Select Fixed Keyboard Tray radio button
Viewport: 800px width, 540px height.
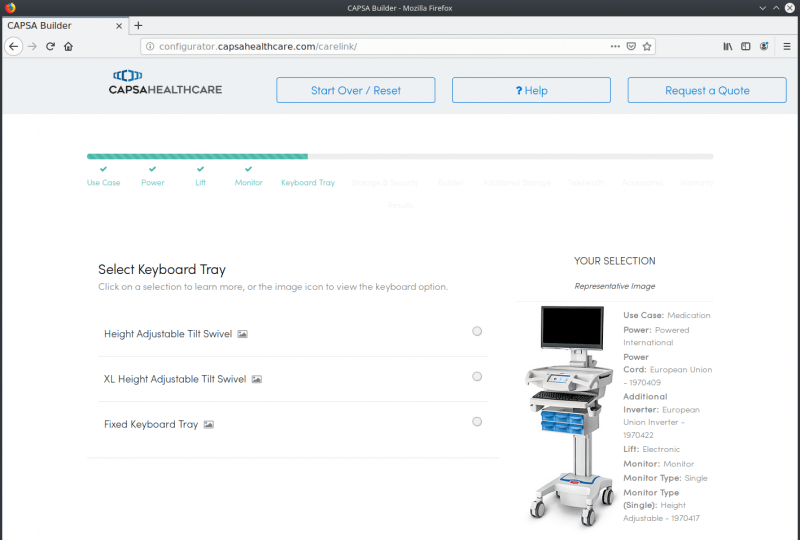click(477, 422)
